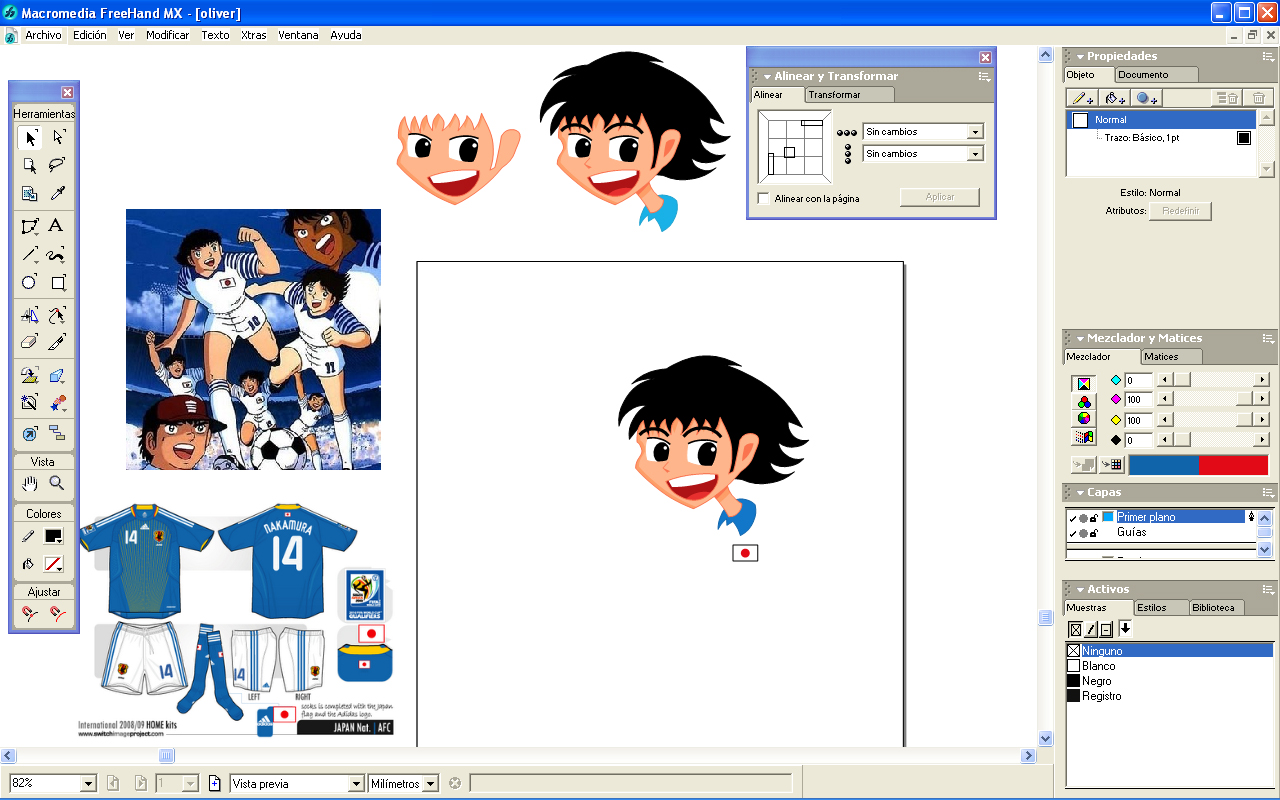Collapse the Propiedades panel
Viewport: 1280px width, 800px height.
pyautogui.click(x=1080, y=57)
